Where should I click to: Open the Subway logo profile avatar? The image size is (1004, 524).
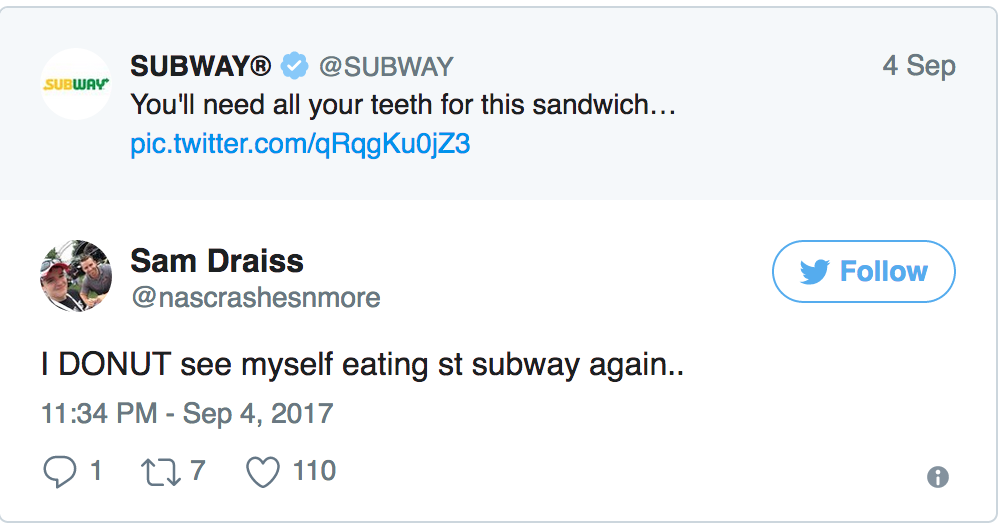(75, 84)
